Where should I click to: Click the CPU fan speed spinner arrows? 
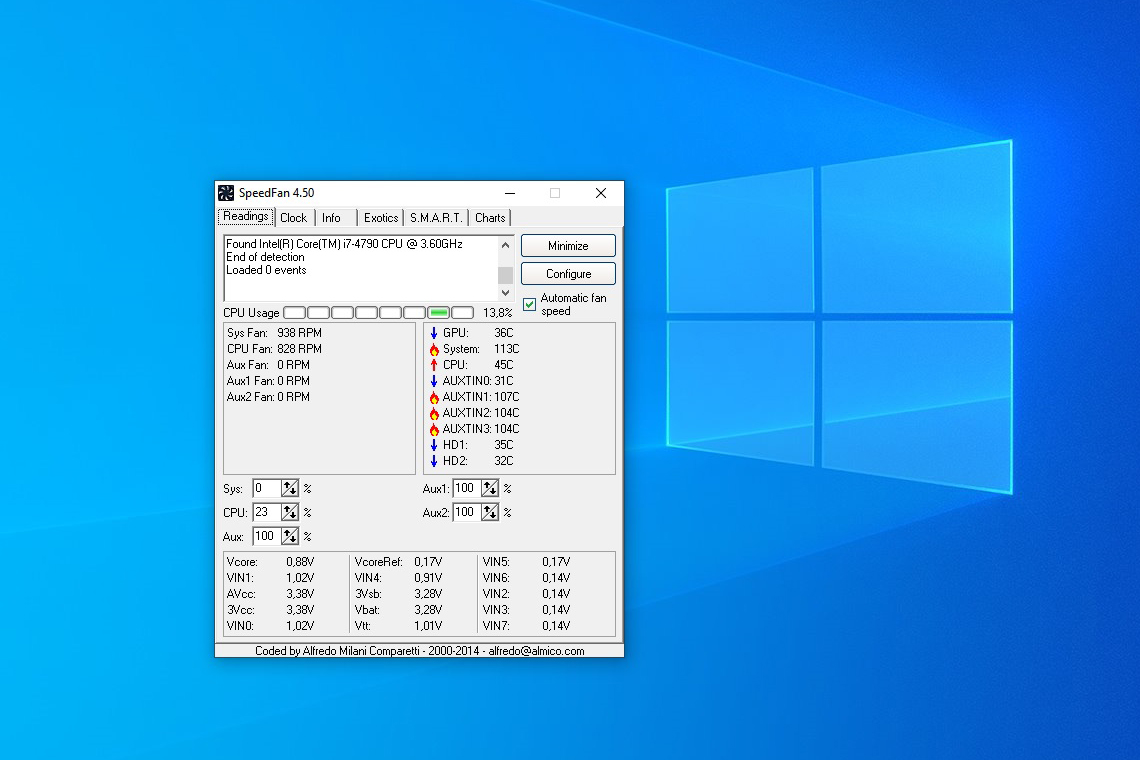tap(290, 512)
